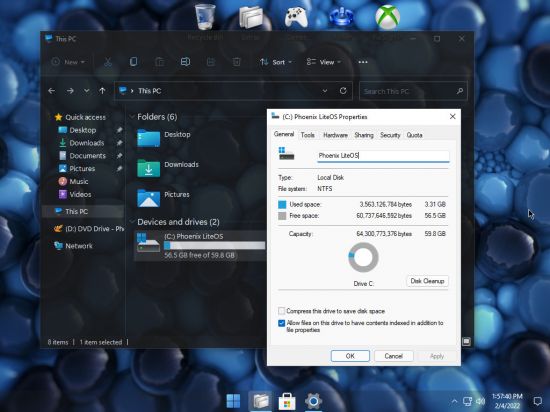The height and width of the screenshot is (412, 550).
Task: Select the (C:) Phoenix LiteOS drive icon
Action: [148, 243]
